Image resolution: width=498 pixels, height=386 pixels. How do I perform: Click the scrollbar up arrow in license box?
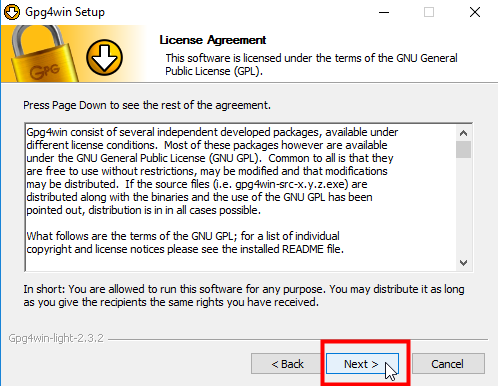coord(463,133)
